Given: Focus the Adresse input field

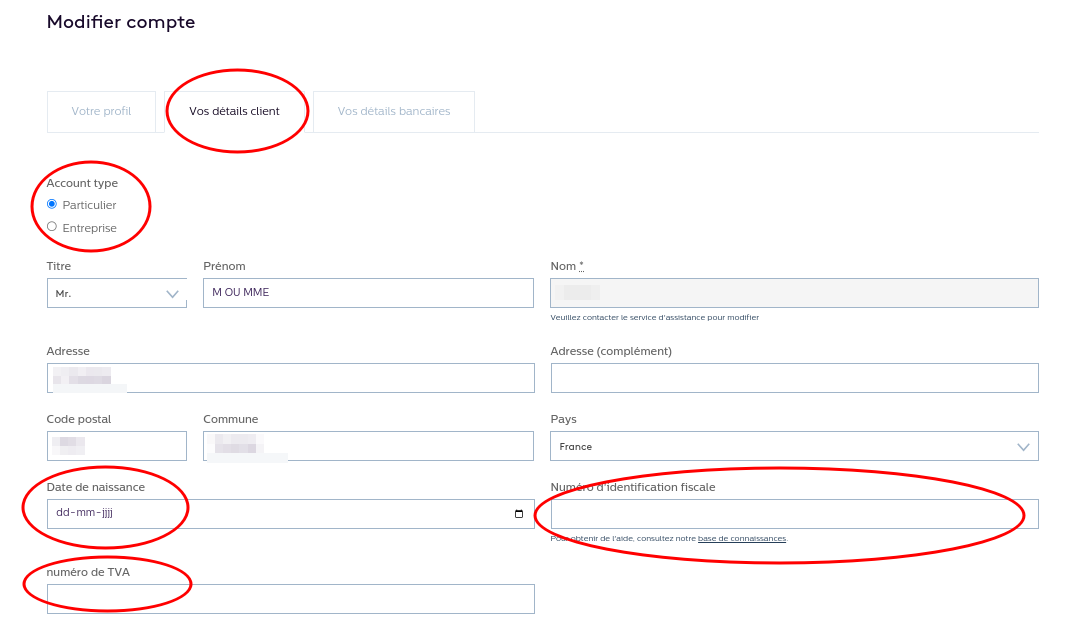Looking at the screenshot, I should pyautogui.click(x=290, y=378).
